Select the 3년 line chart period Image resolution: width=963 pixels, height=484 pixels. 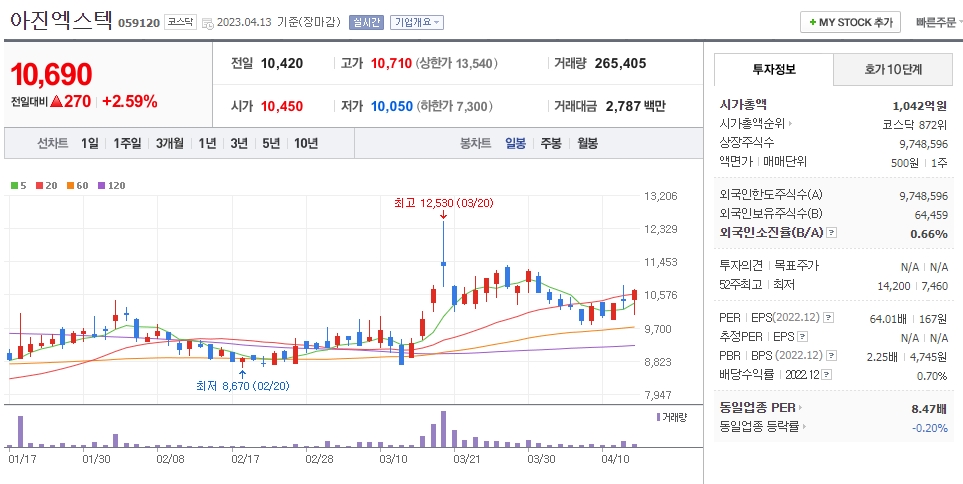tap(239, 144)
